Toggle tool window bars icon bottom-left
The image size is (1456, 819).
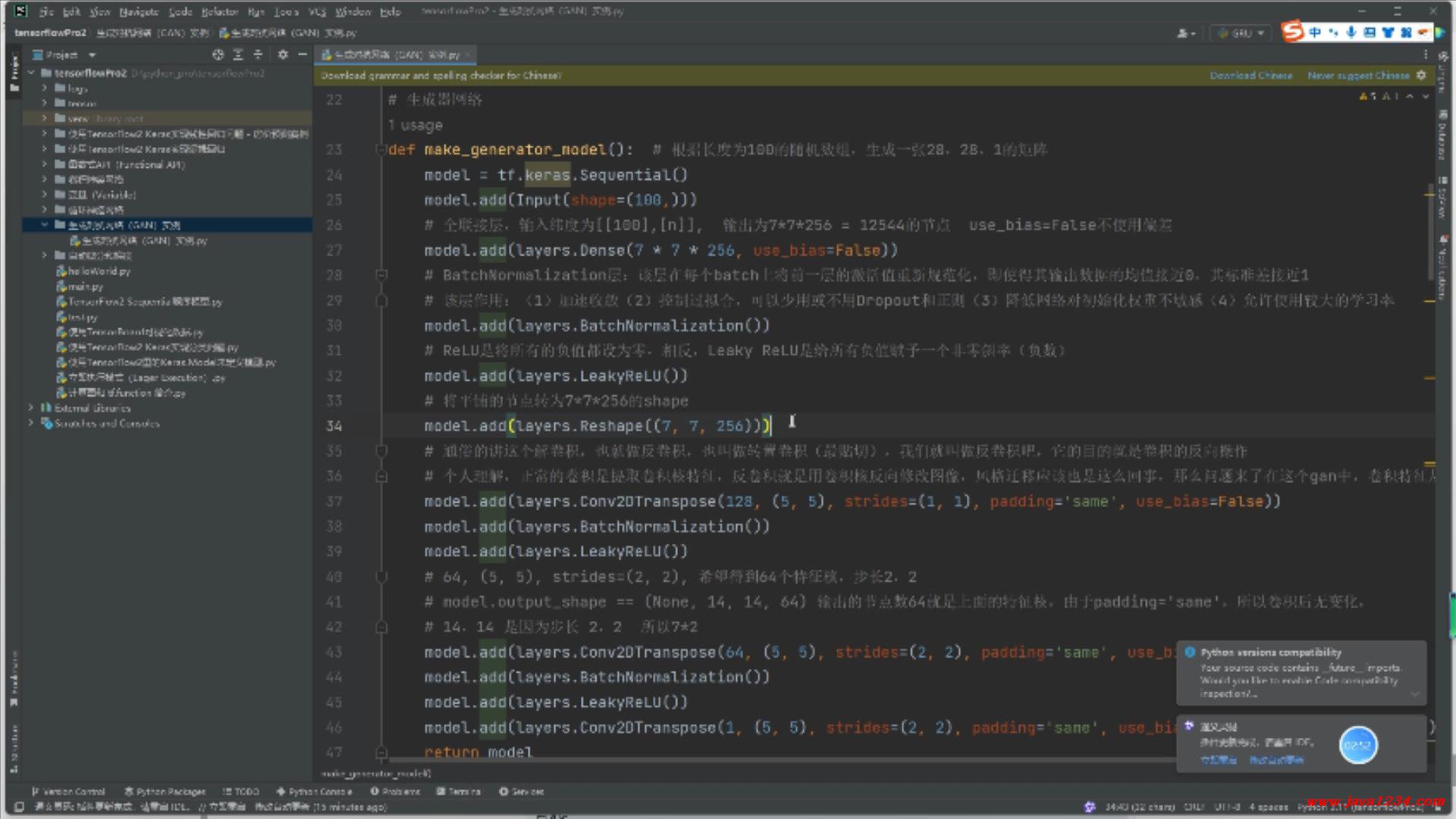[x=19, y=807]
